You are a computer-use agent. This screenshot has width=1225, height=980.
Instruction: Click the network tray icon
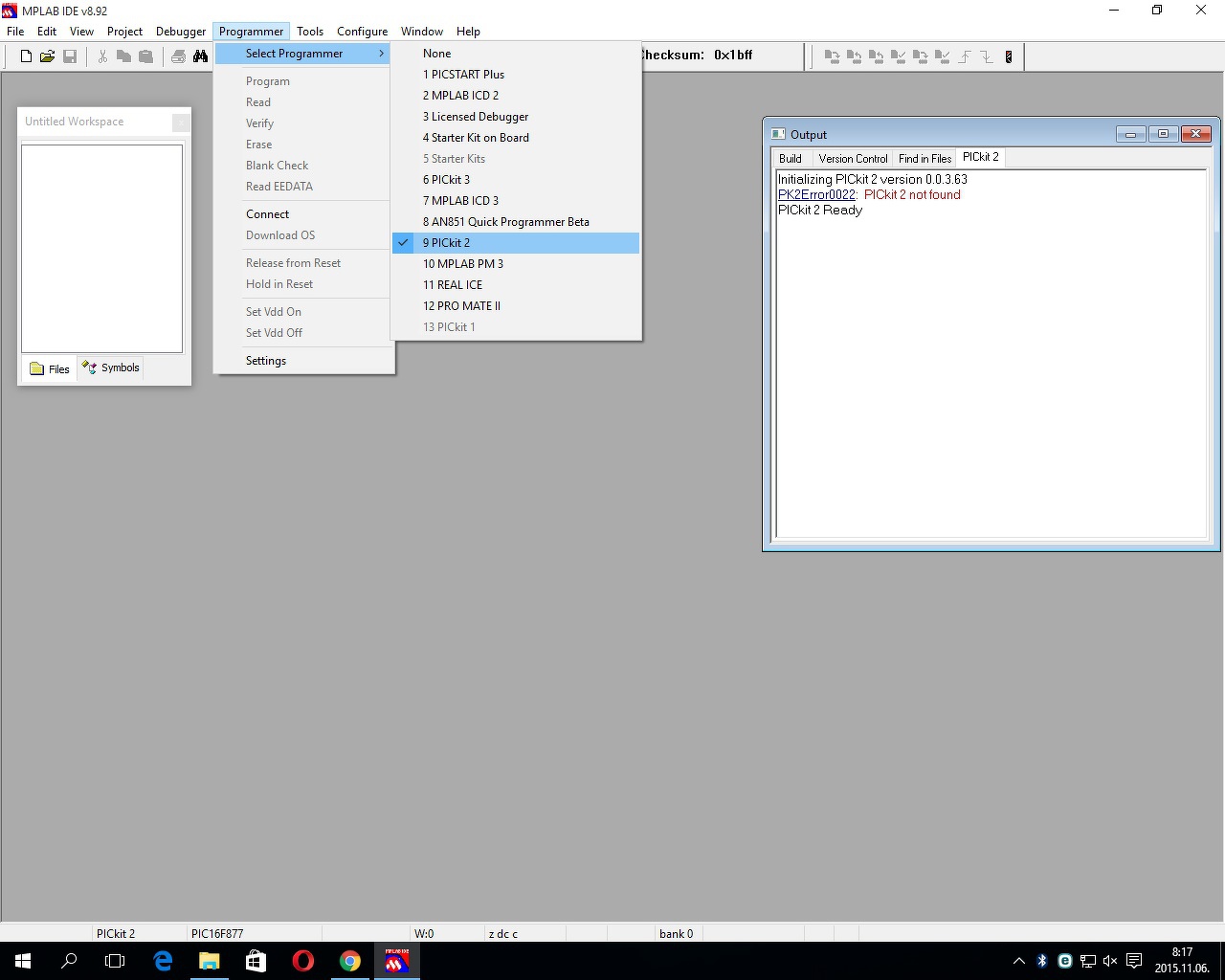(1088, 961)
